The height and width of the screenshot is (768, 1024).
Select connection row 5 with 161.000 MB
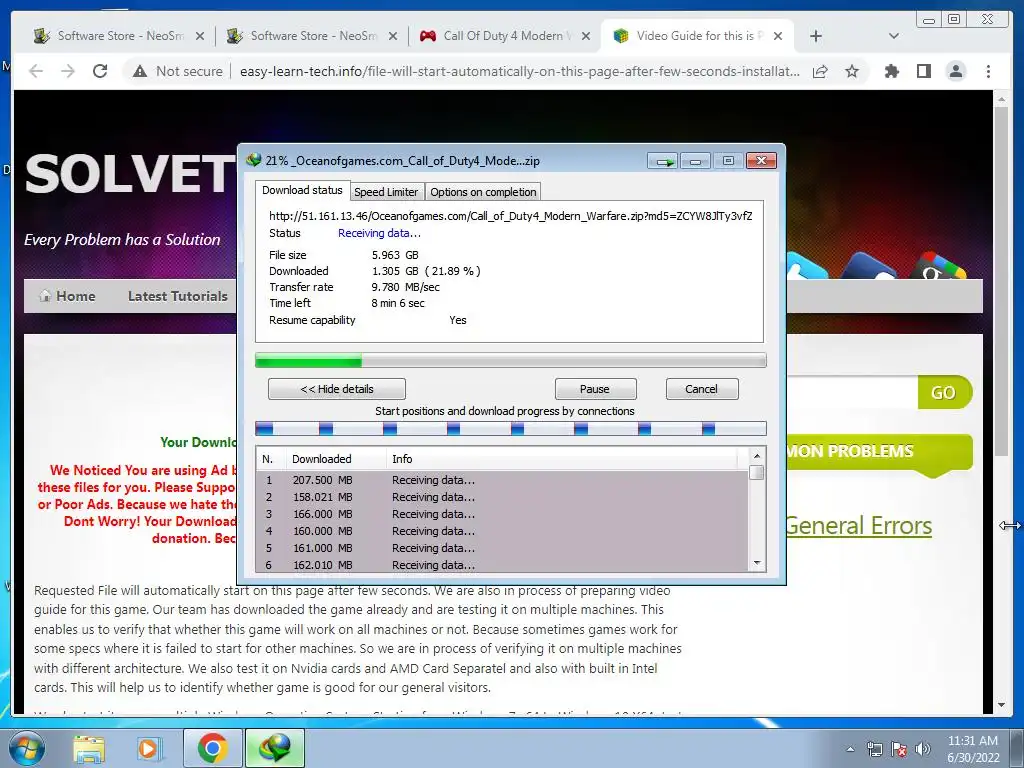[x=502, y=548]
